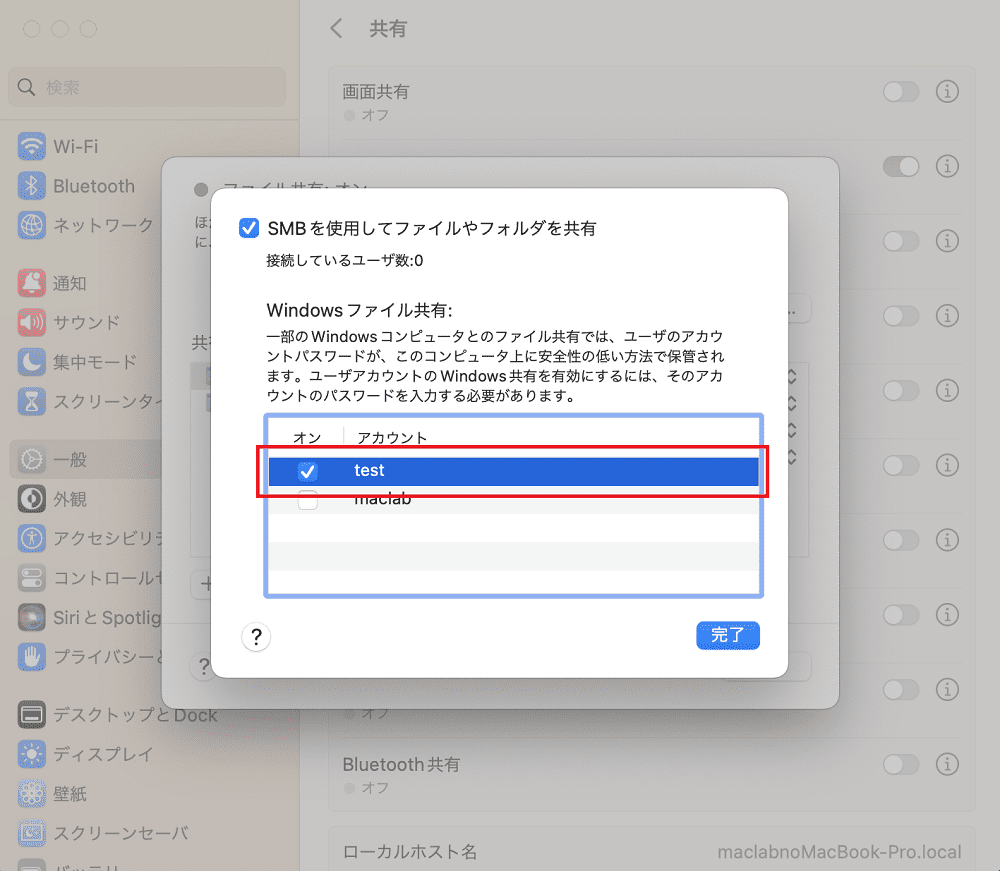Click in the 検索 search field
This screenshot has width=1000, height=871.
[x=147, y=87]
